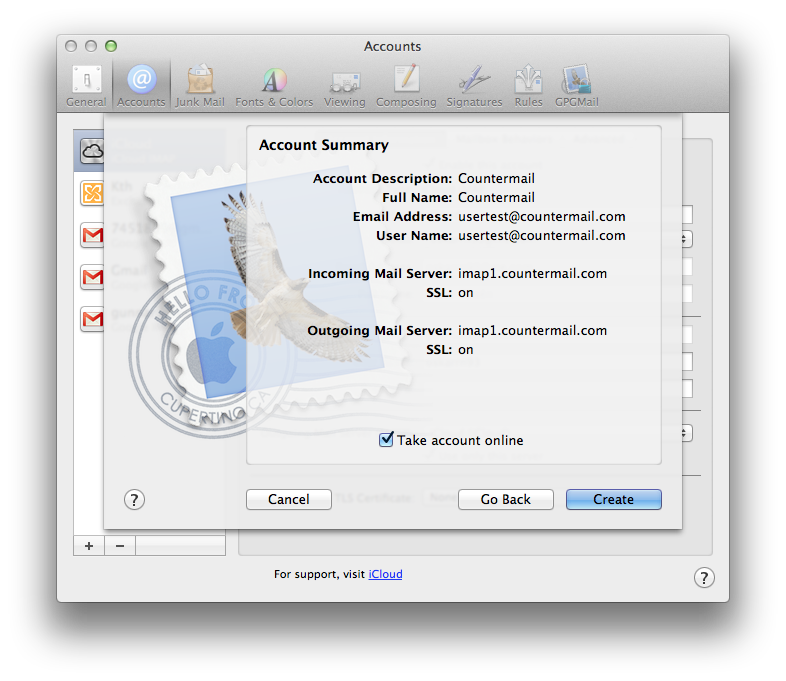Click the Create button
This screenshot has width=786, height=681.
click(614, 500)
